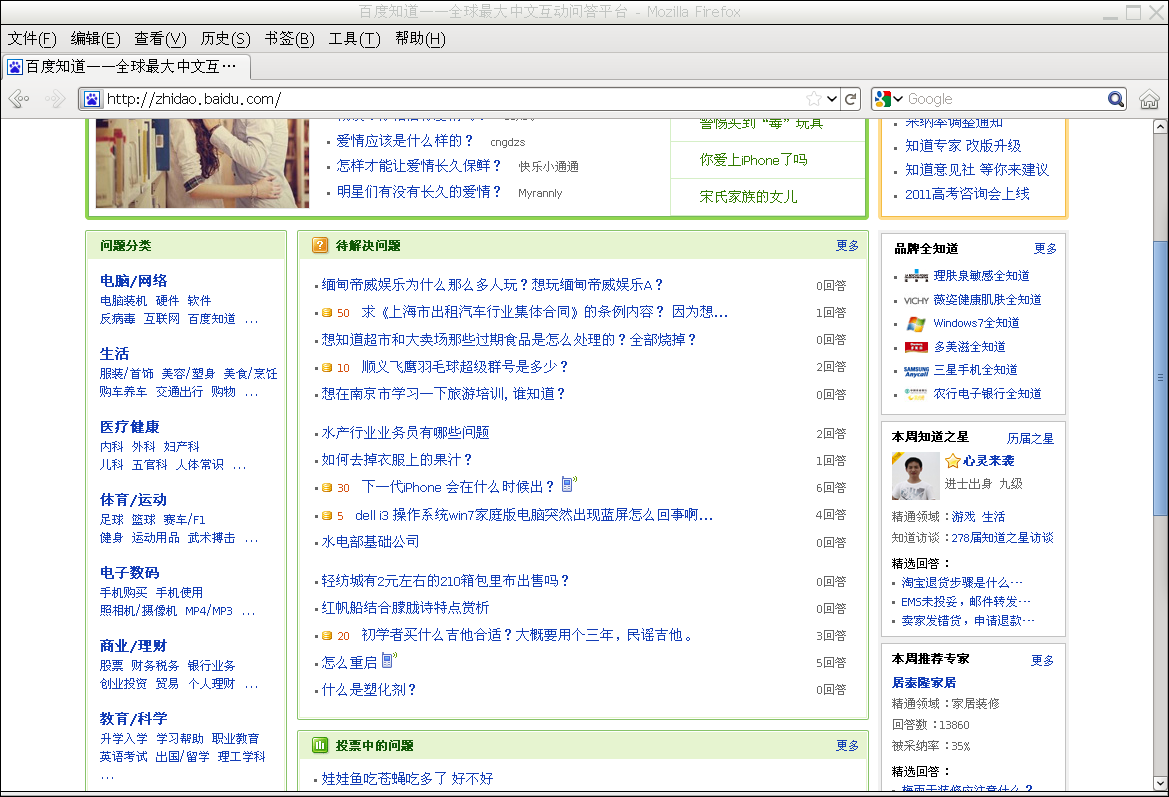Expand more 生活 subcategories via the ellipsis
The height and width of the screenshot is (797, 1169).
[252, 394]
